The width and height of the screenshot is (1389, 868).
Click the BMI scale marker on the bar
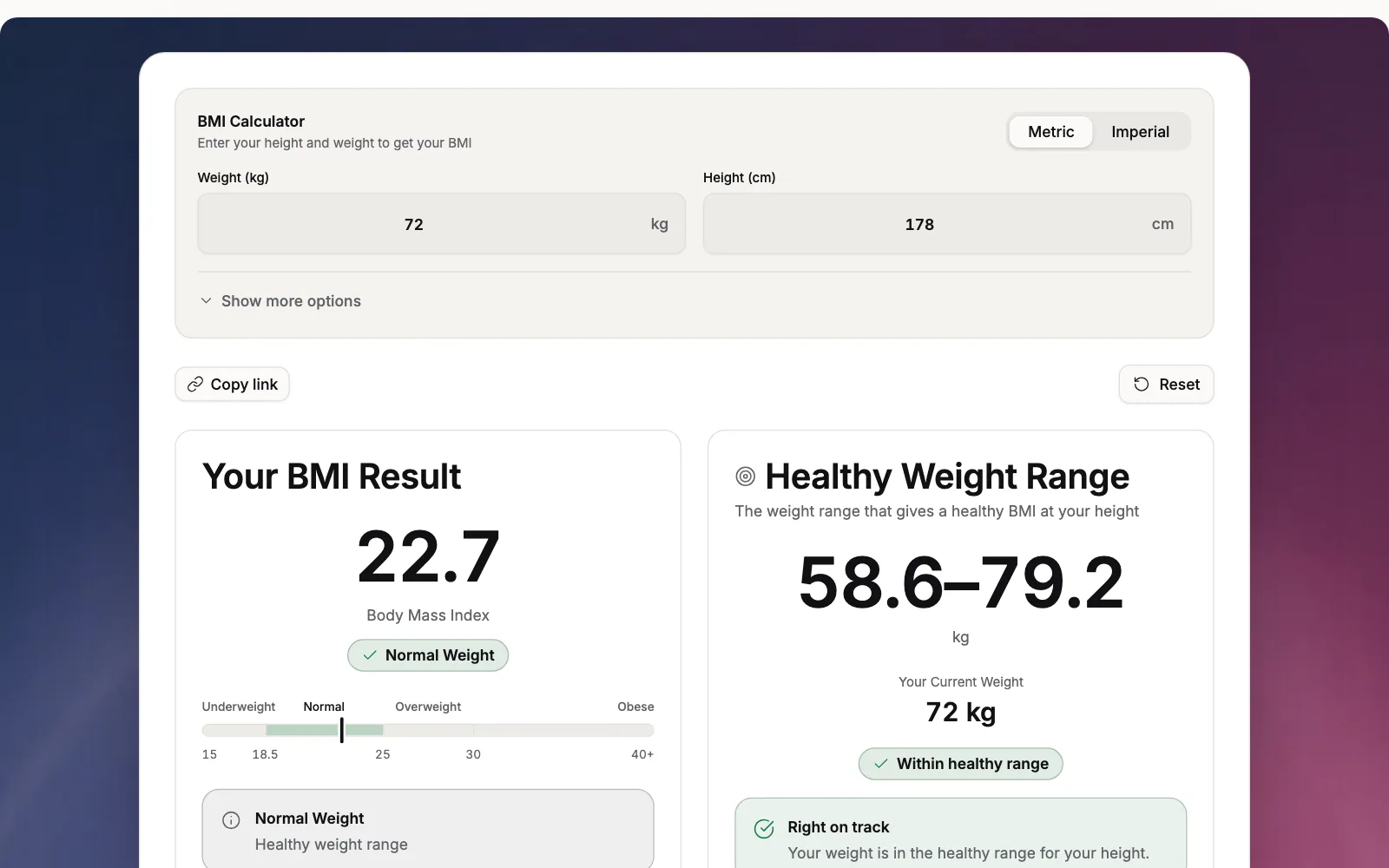(342, 730)
